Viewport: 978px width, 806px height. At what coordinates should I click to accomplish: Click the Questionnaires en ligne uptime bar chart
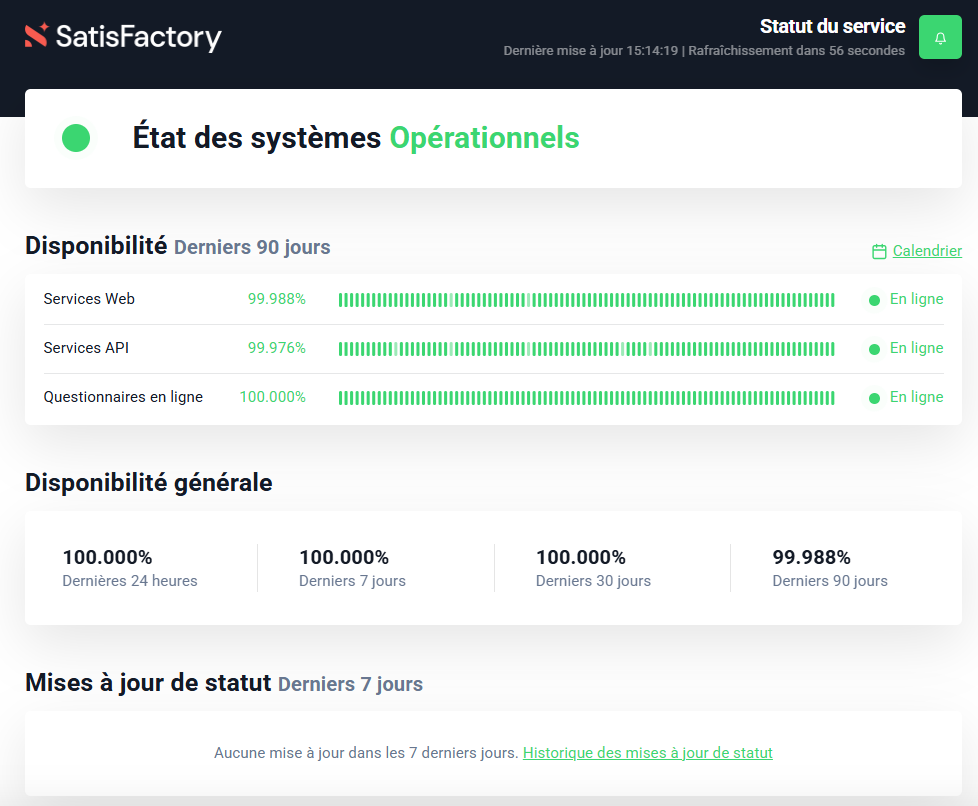[586, 398]
